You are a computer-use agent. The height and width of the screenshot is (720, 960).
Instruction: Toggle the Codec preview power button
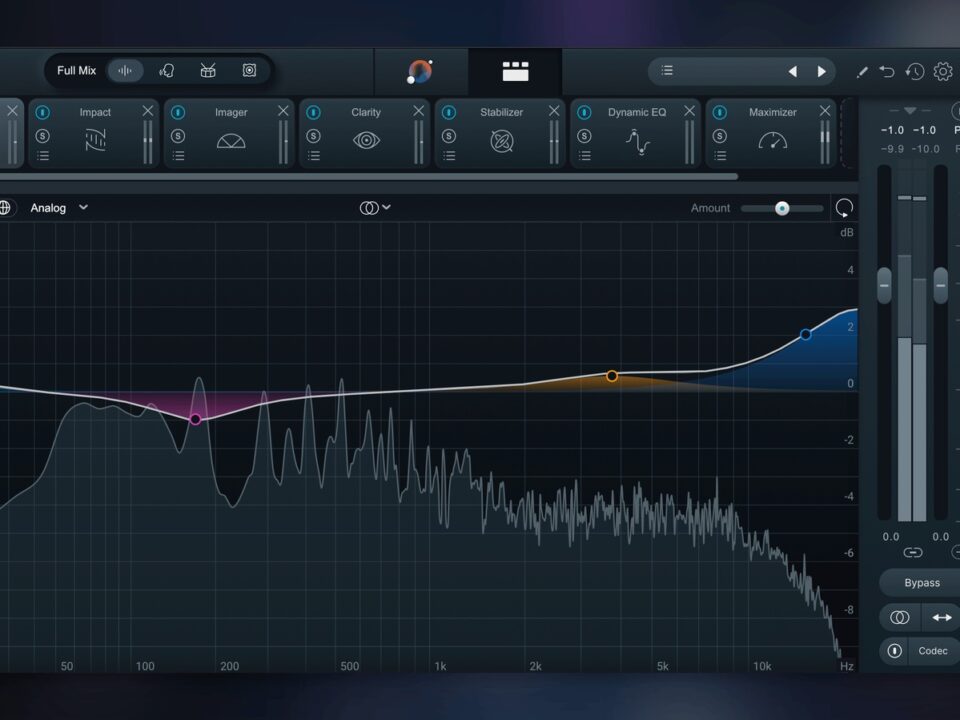895,651
